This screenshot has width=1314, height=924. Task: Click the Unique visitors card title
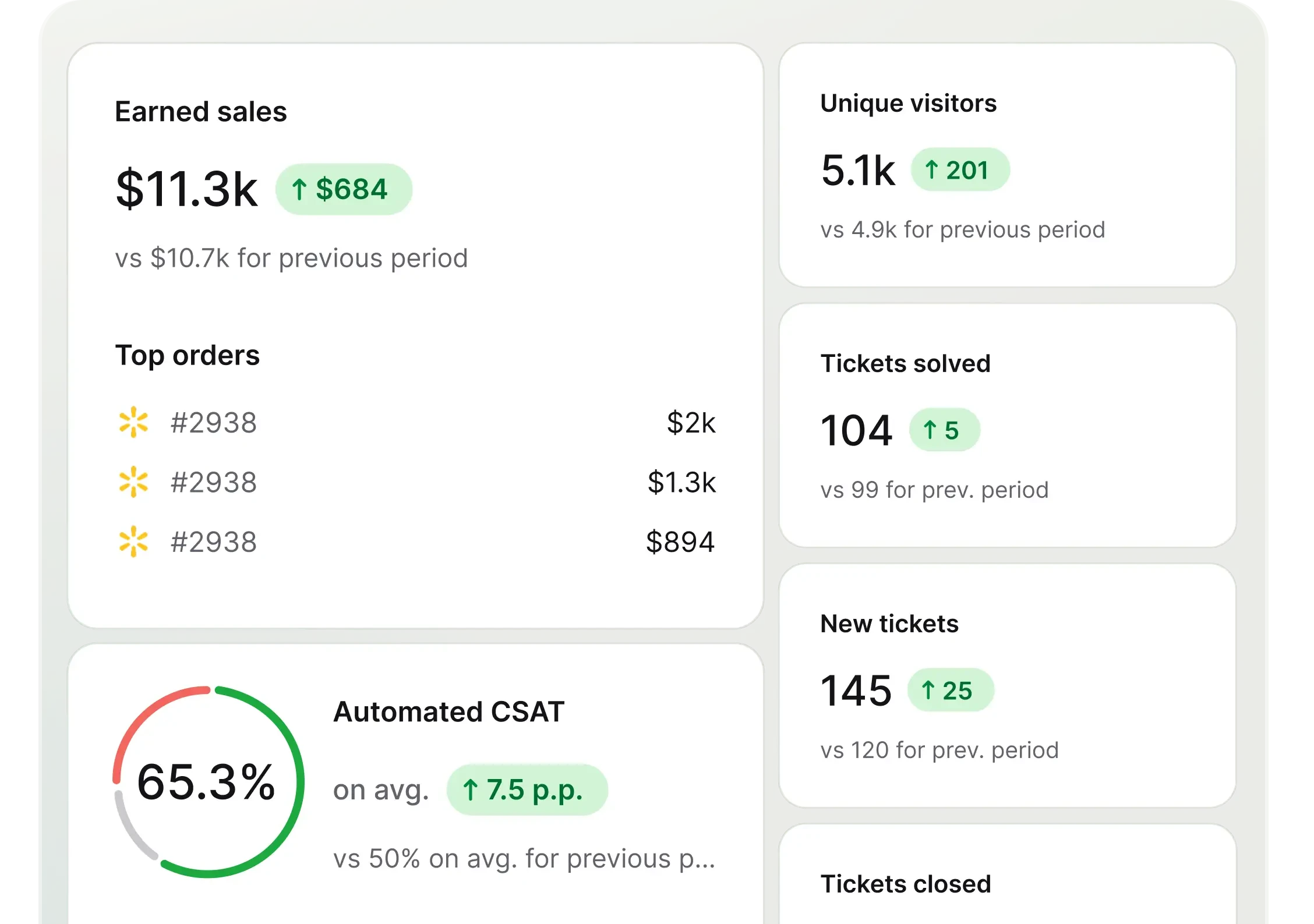tap(908, 104)
